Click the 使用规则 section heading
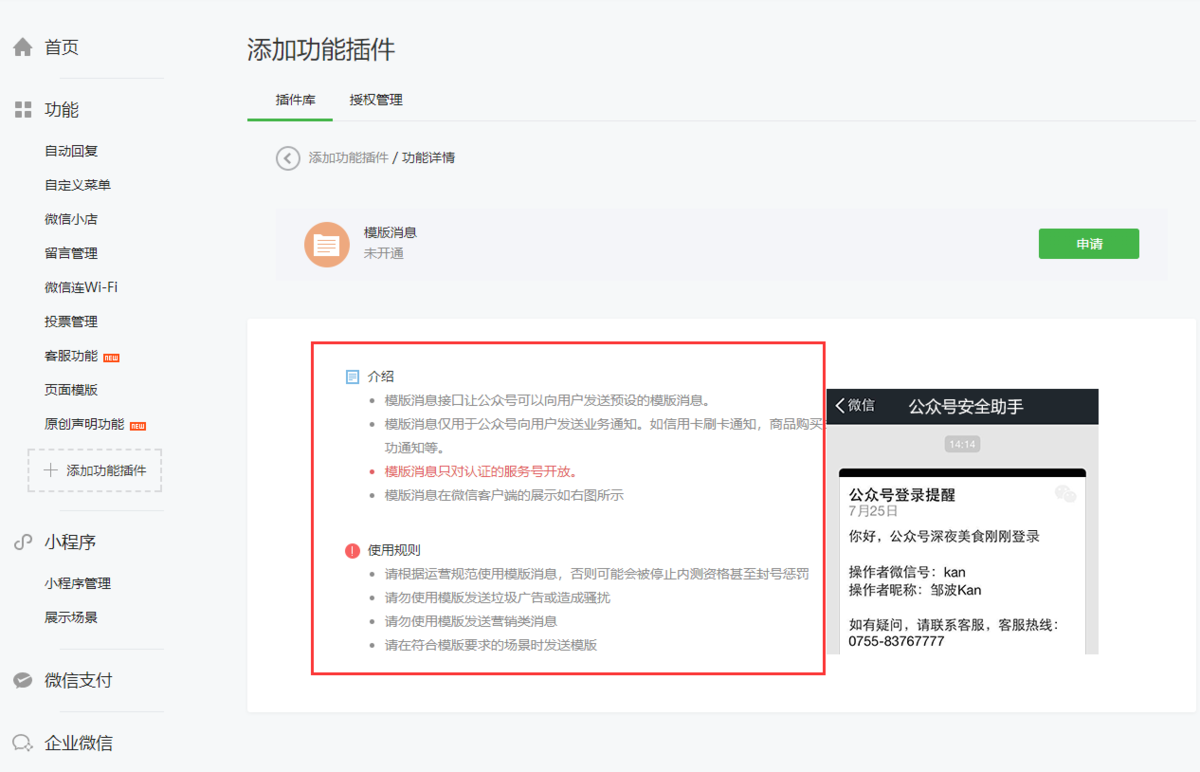Image resolution: width=1200 pixels, height=772 pixels. click(x=394, y=550)
